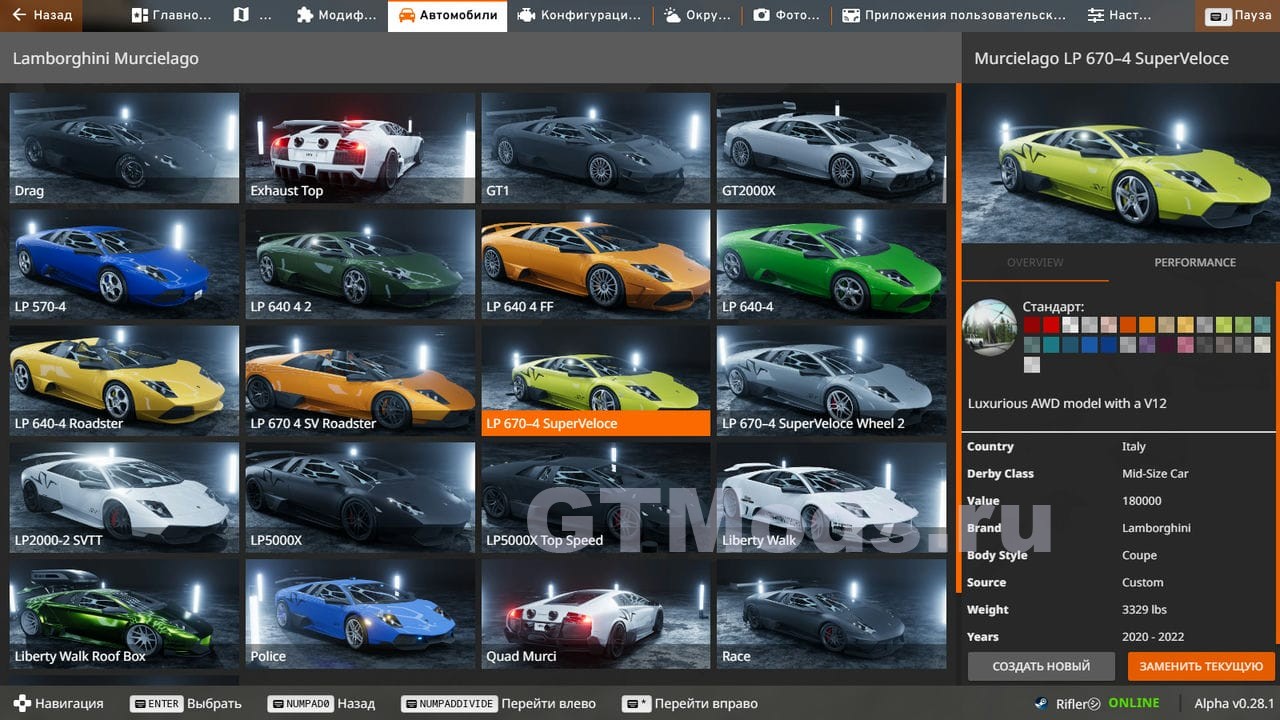
Task: Pick the LP2000-2 SVTT configuration
Action: [x=124, y=497]
